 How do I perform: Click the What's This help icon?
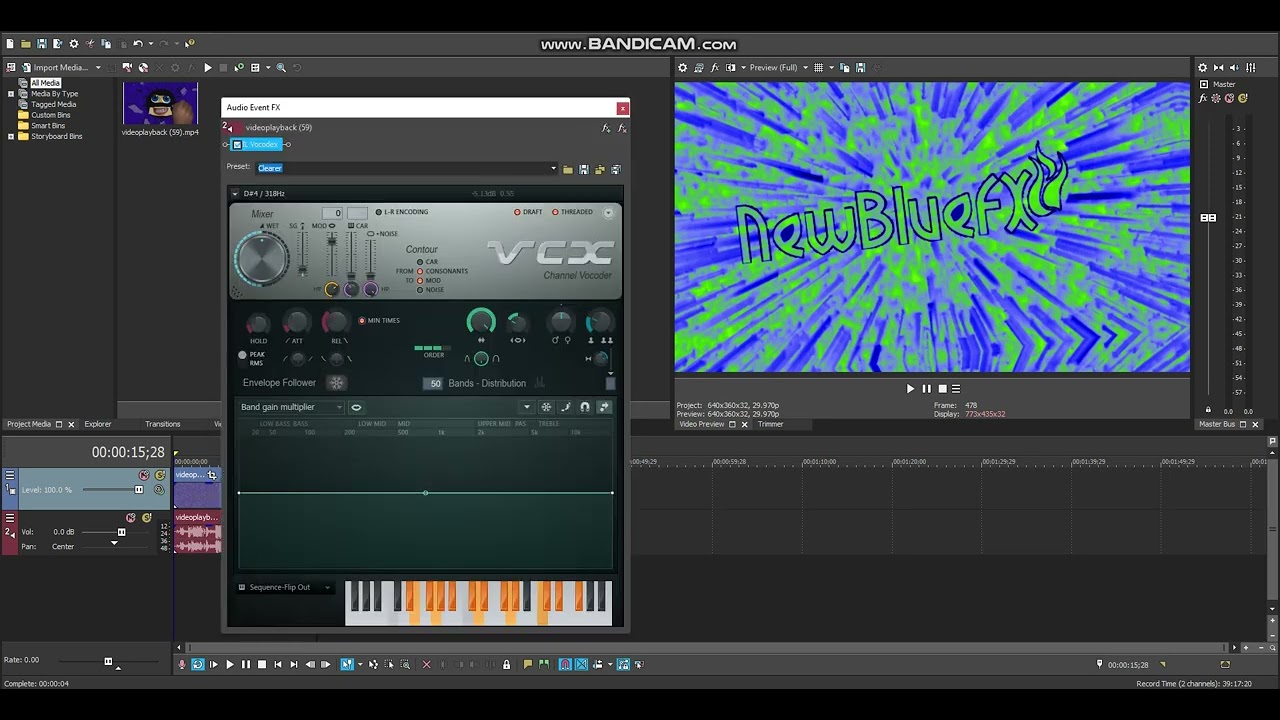tap(189, 44)
